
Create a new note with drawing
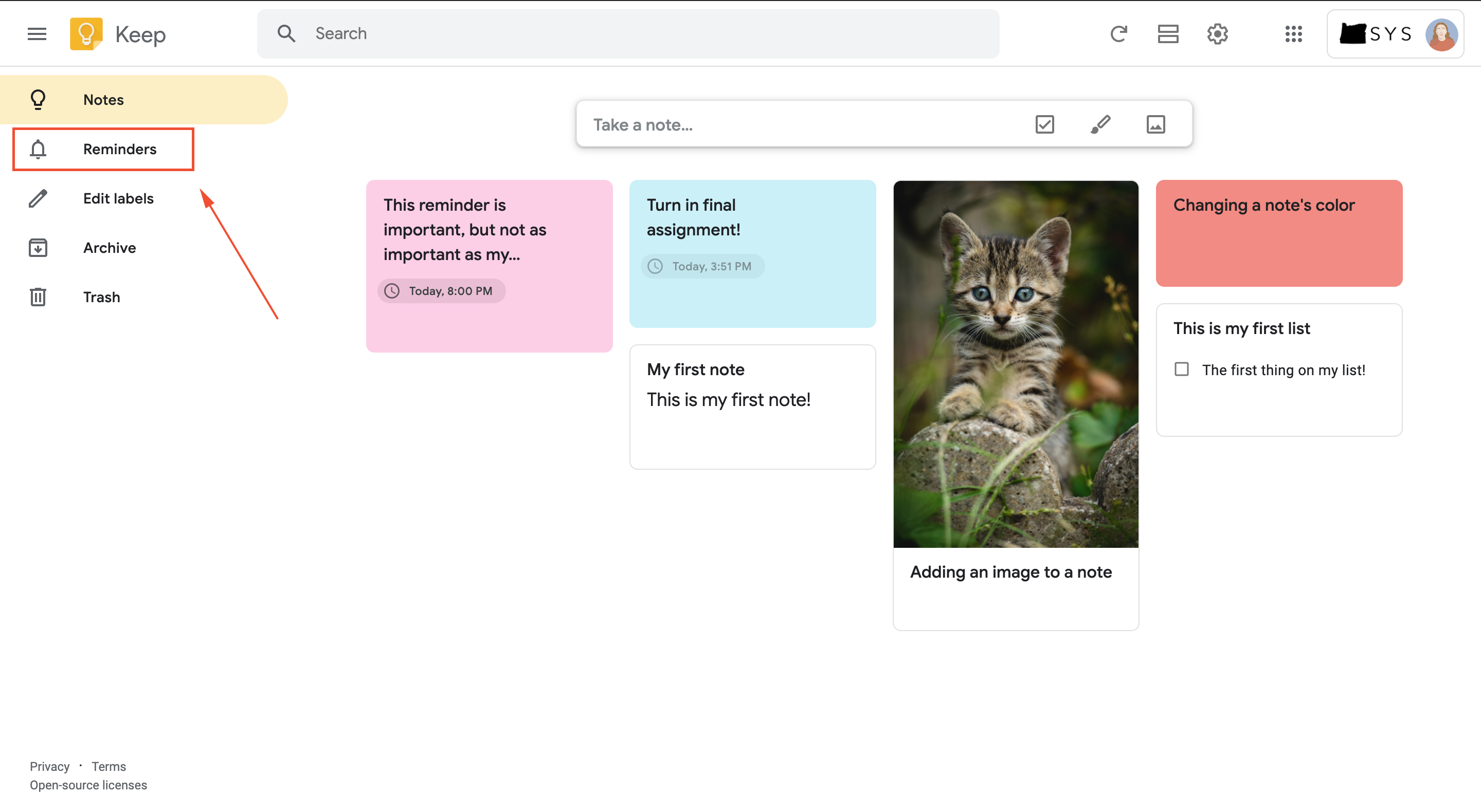(1100, 124)
